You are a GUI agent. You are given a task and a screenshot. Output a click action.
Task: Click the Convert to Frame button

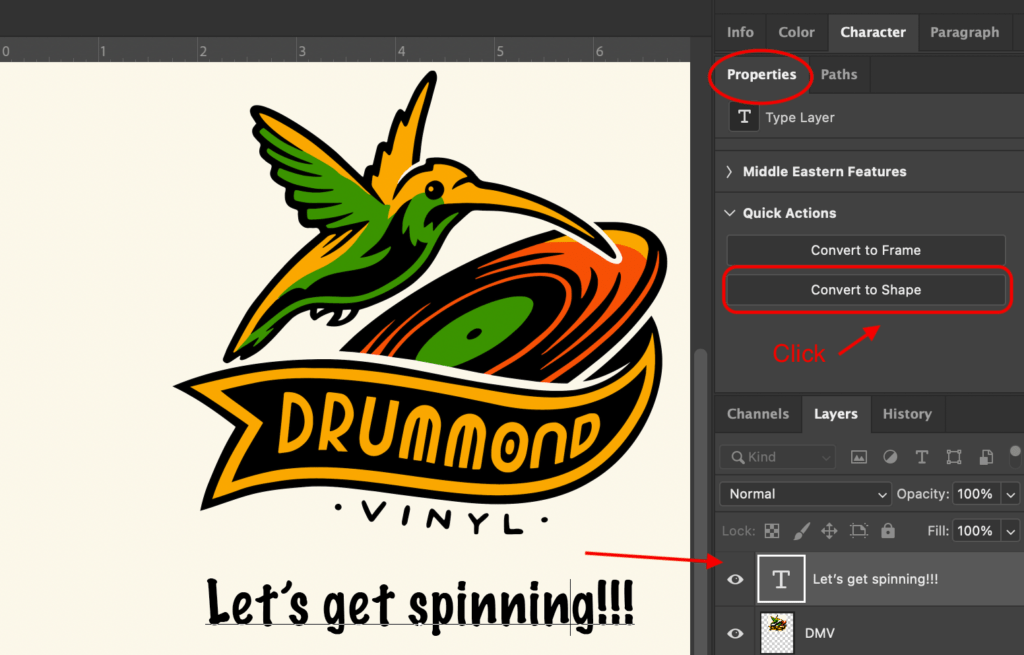[x=865, y=250]
